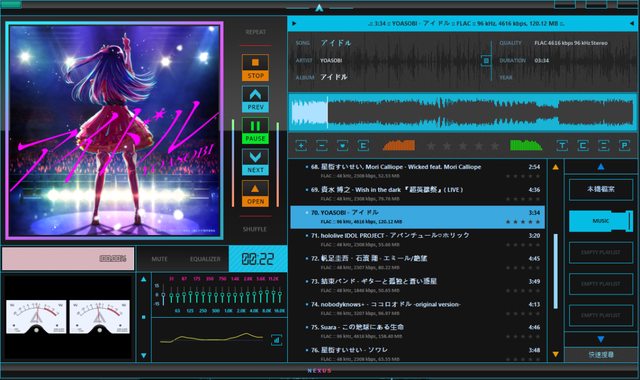Skip to next track with NEXT
The width and height of the screenshot is (640, 380).
click(255, 162)
